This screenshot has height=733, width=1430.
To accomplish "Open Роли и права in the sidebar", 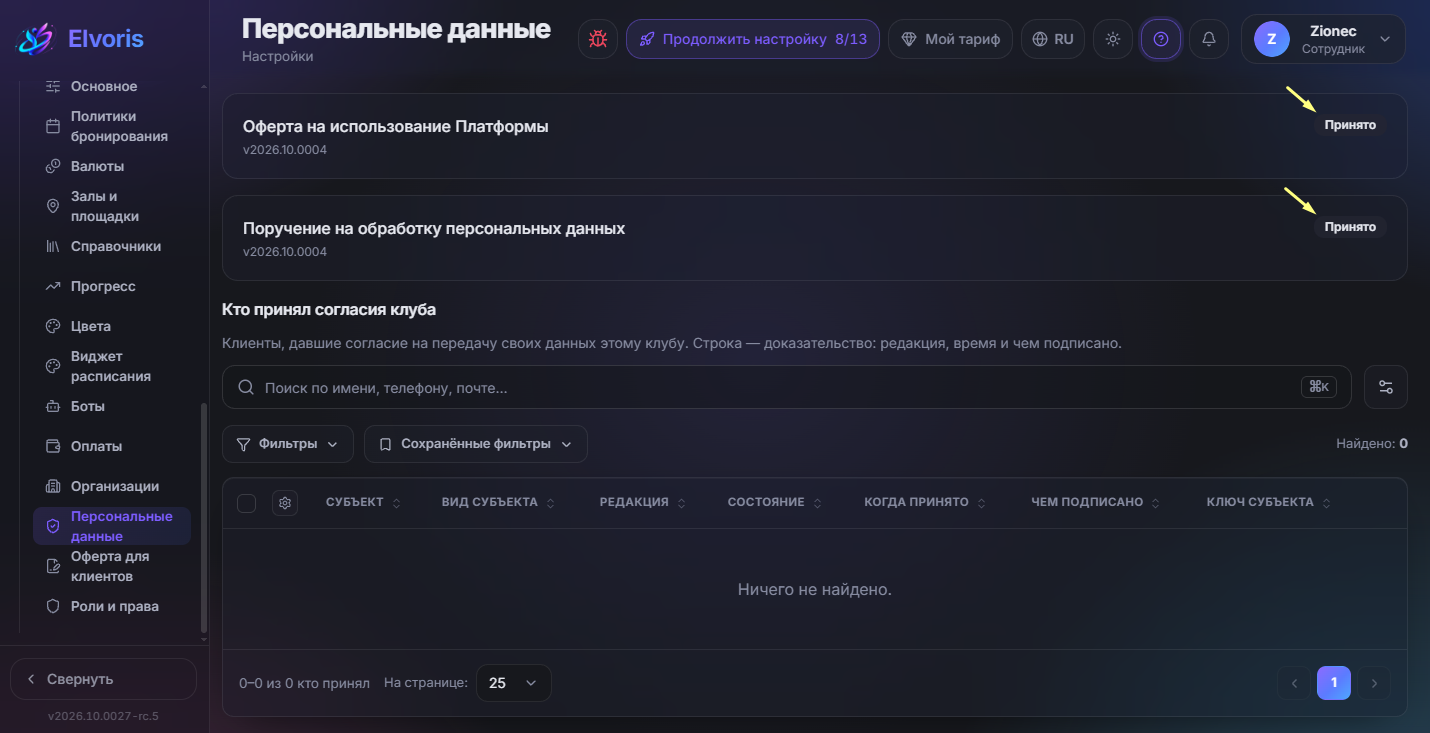I will tap(112, 606).
